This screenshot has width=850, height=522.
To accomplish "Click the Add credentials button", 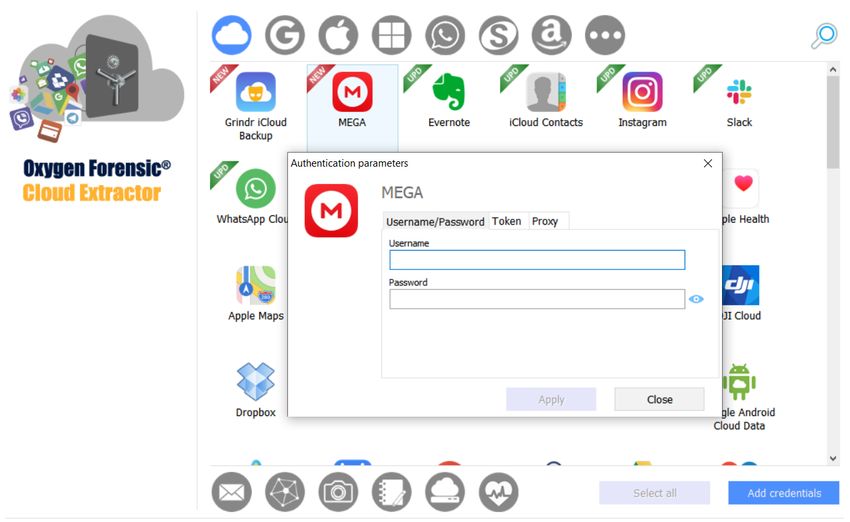I will (784, 493).
